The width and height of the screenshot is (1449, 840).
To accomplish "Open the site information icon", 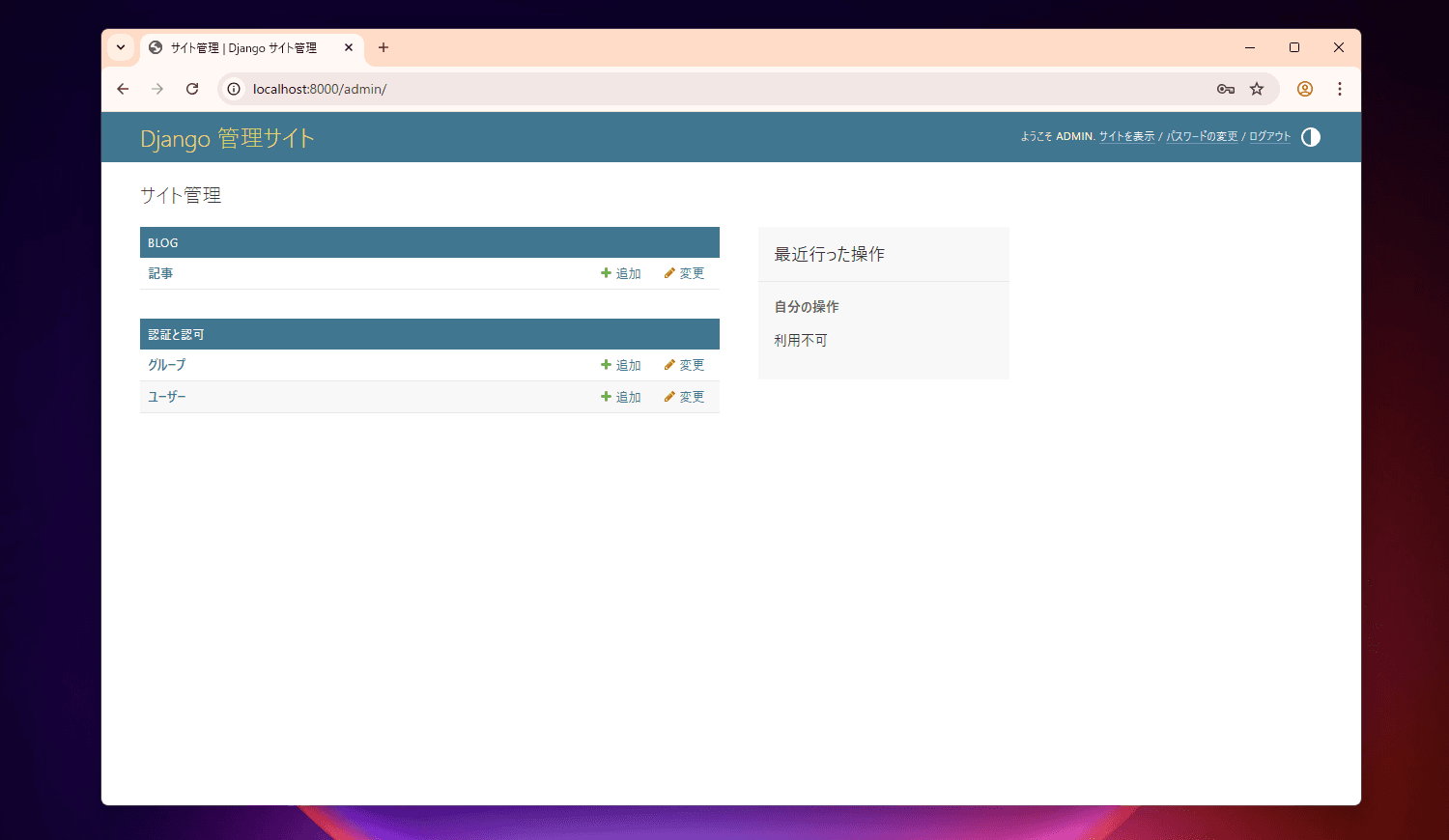I will point(234,89).
